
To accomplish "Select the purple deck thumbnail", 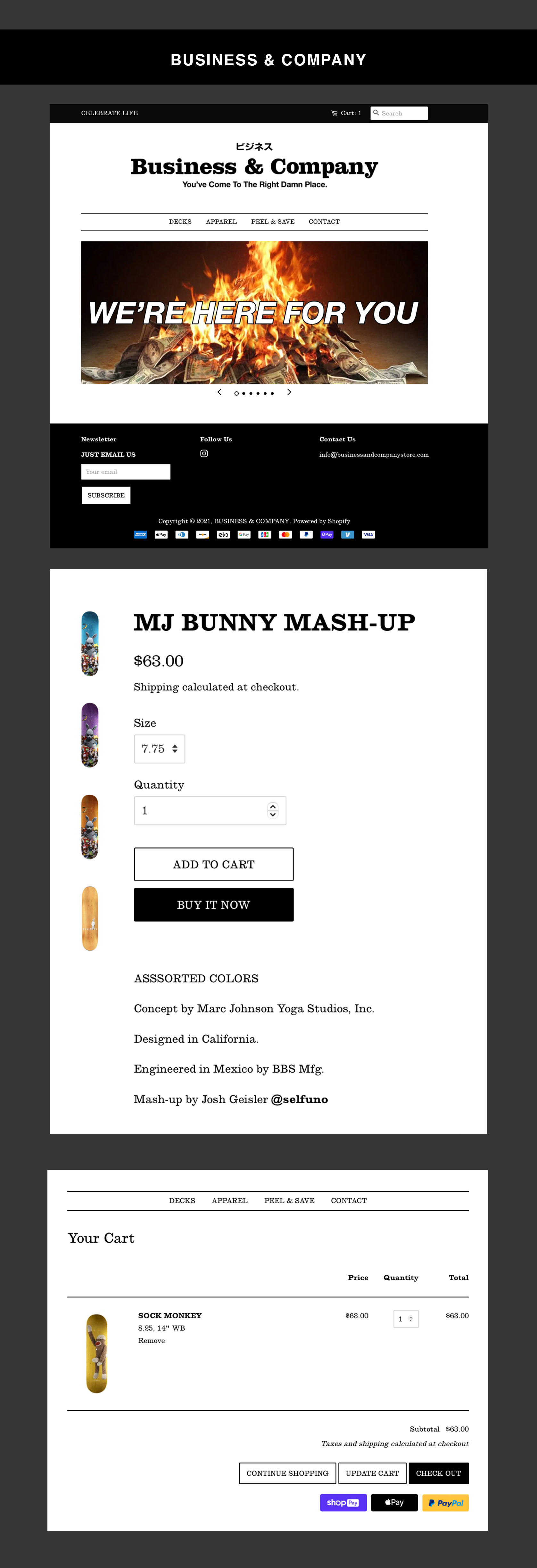I will (90, 735).
